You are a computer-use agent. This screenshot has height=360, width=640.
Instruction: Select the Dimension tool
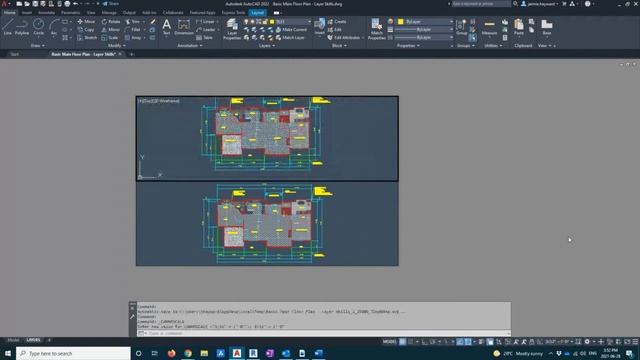[184, 27]
